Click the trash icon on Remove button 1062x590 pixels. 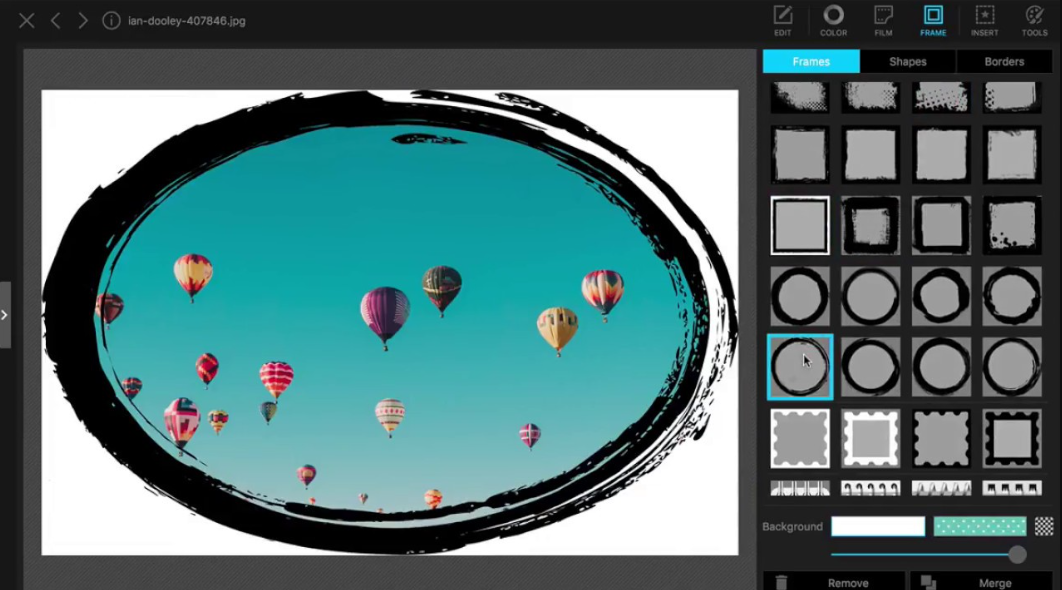click(x=781, y=582)
